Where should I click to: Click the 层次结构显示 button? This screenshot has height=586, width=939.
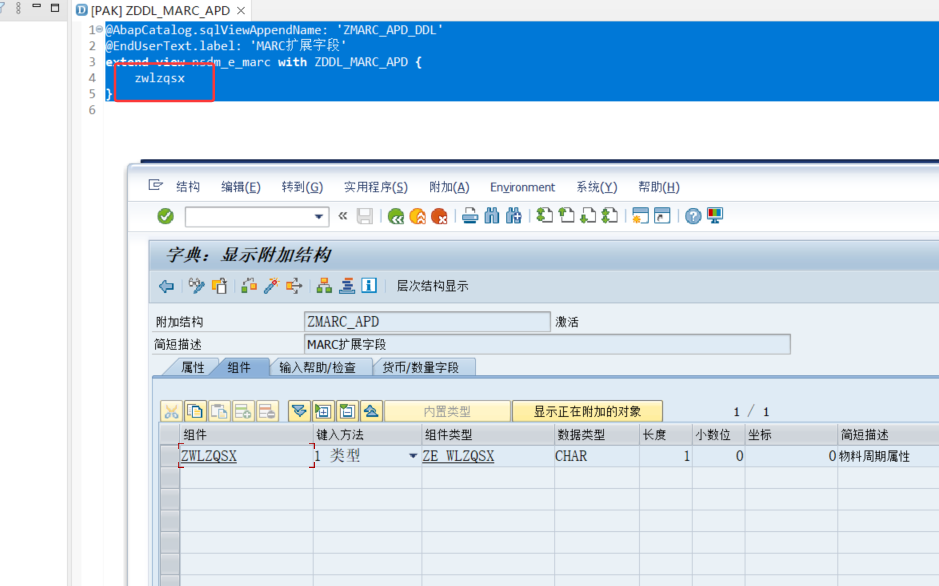pyautogui.click(x=432, y=286)
